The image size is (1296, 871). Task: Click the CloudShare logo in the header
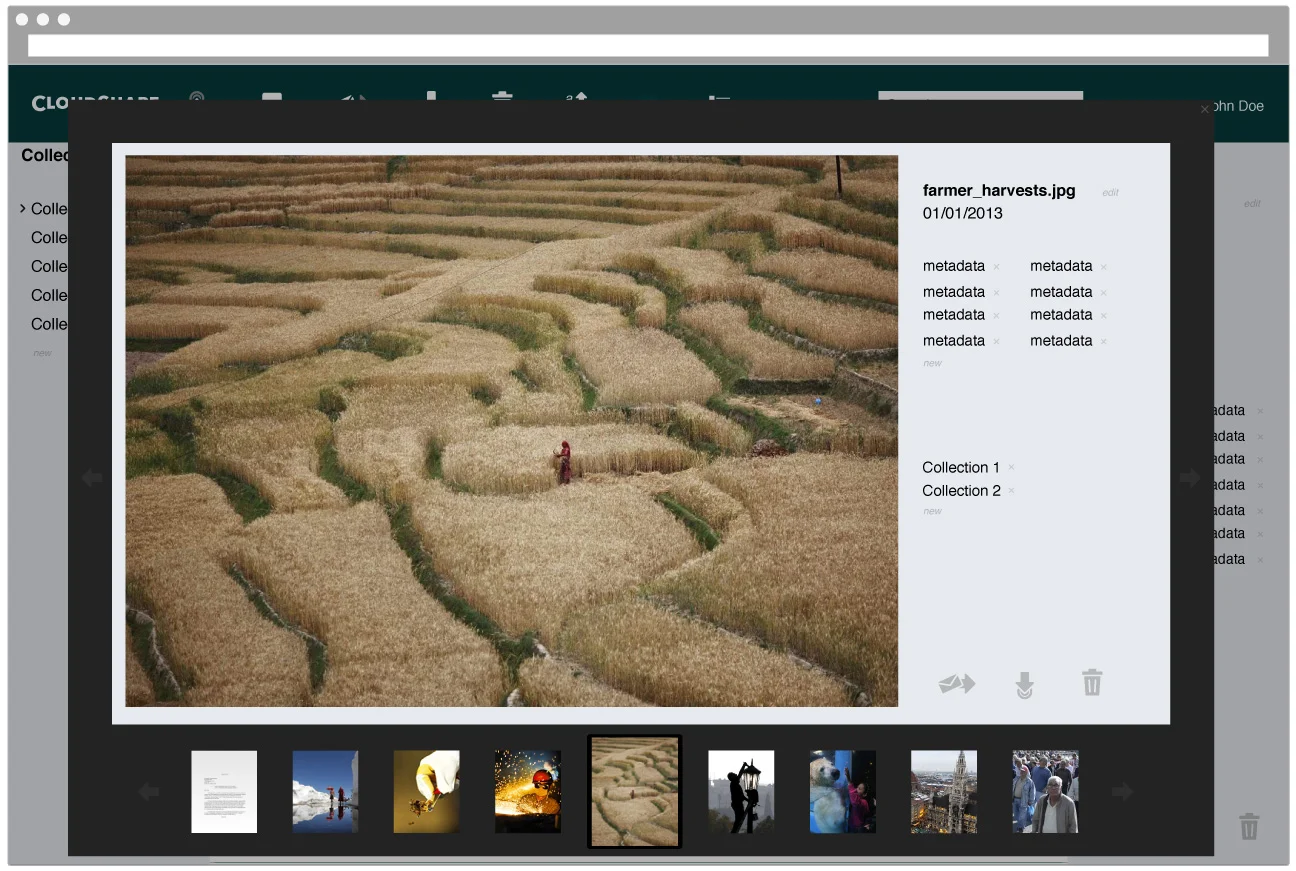(95, 103)
